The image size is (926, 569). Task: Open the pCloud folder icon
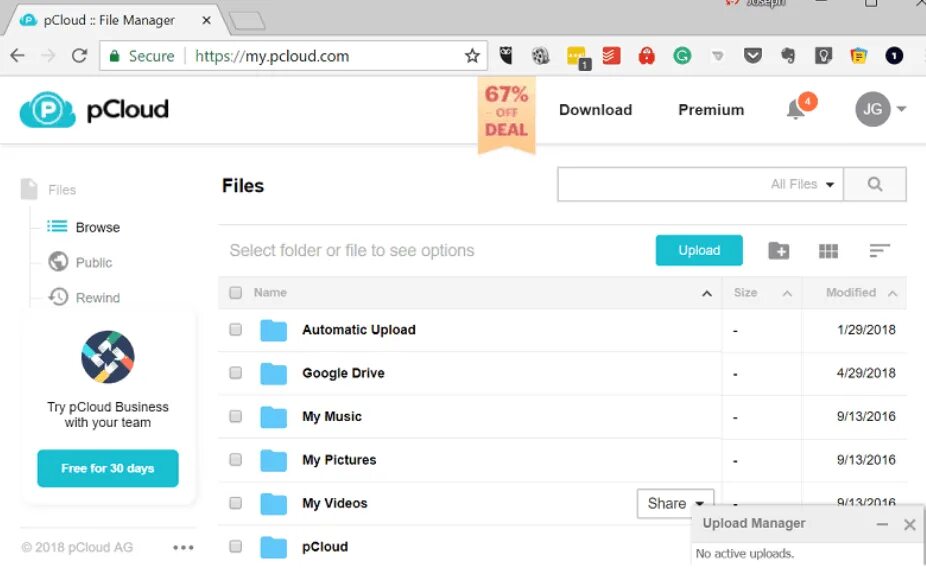point(273,547)
